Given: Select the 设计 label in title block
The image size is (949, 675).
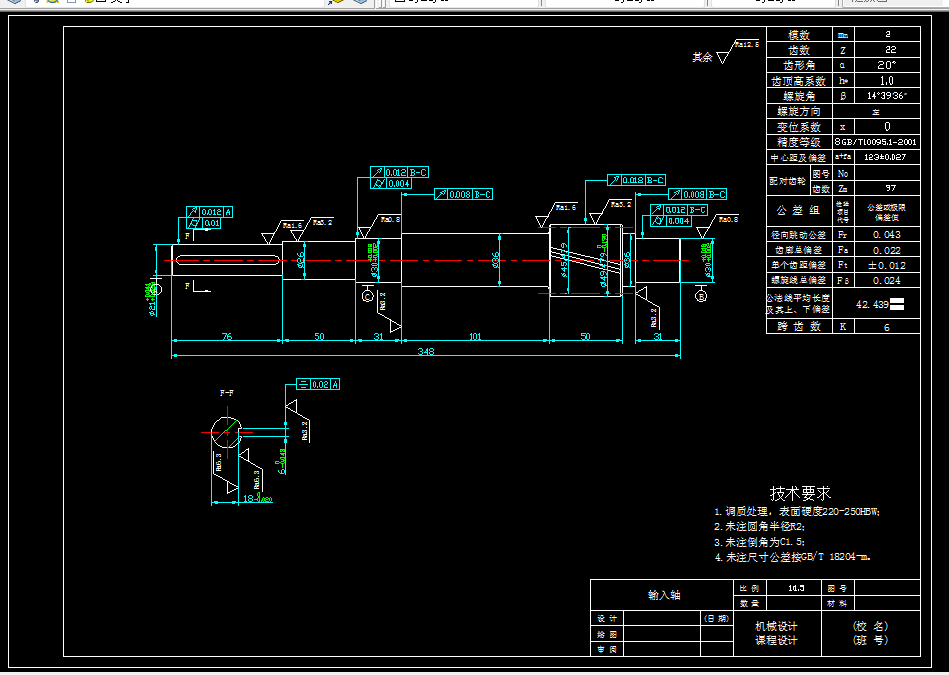Looking at the screenshot, I should [607, 618].
